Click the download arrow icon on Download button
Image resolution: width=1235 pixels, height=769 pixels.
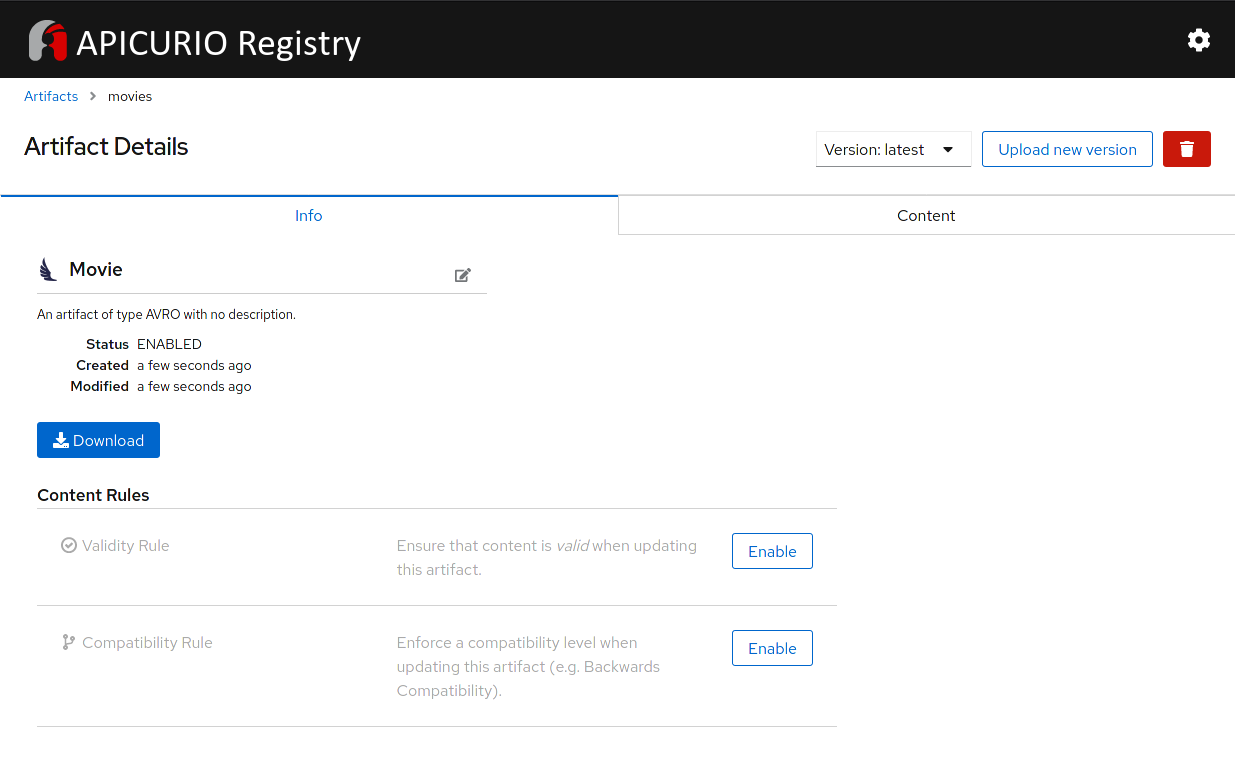click(x=61, y=439)
